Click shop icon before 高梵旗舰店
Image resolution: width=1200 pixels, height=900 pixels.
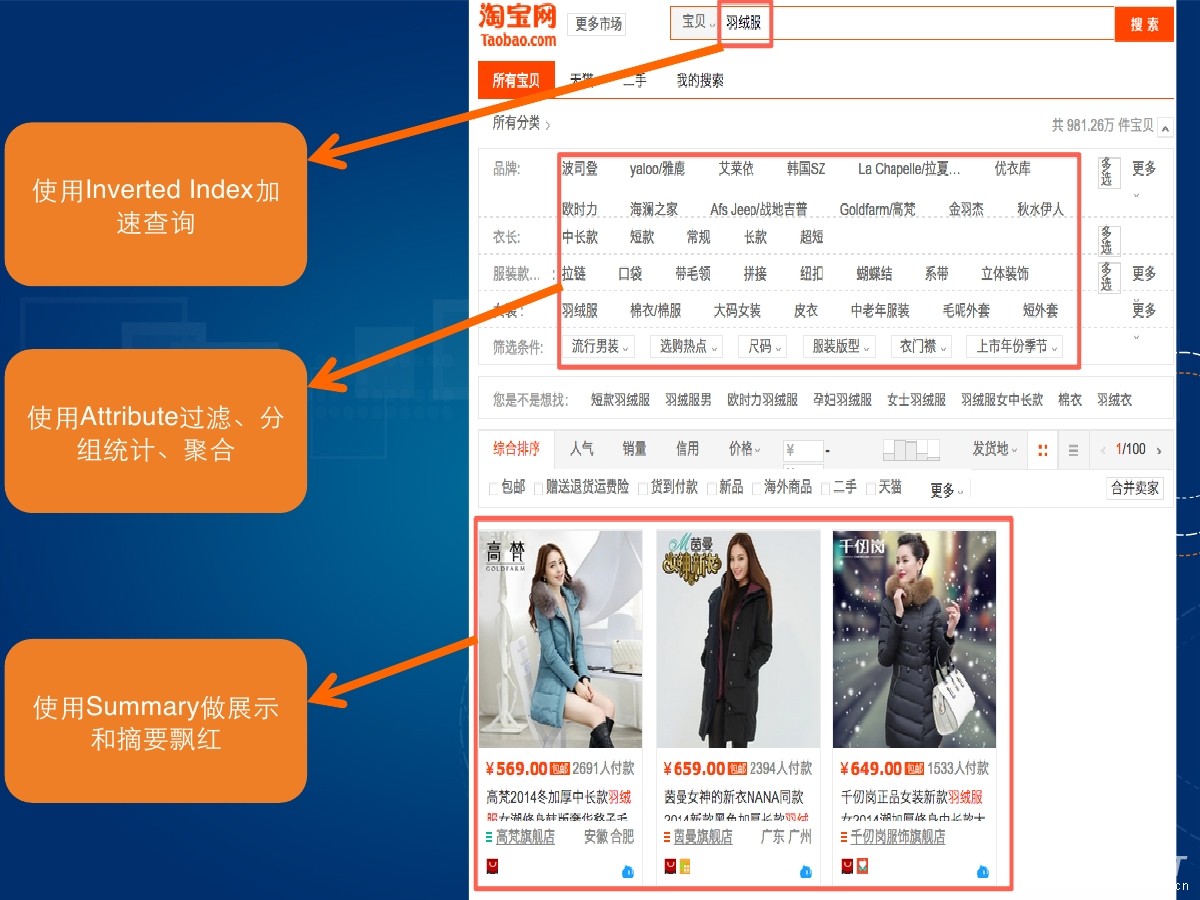point(489,837)
